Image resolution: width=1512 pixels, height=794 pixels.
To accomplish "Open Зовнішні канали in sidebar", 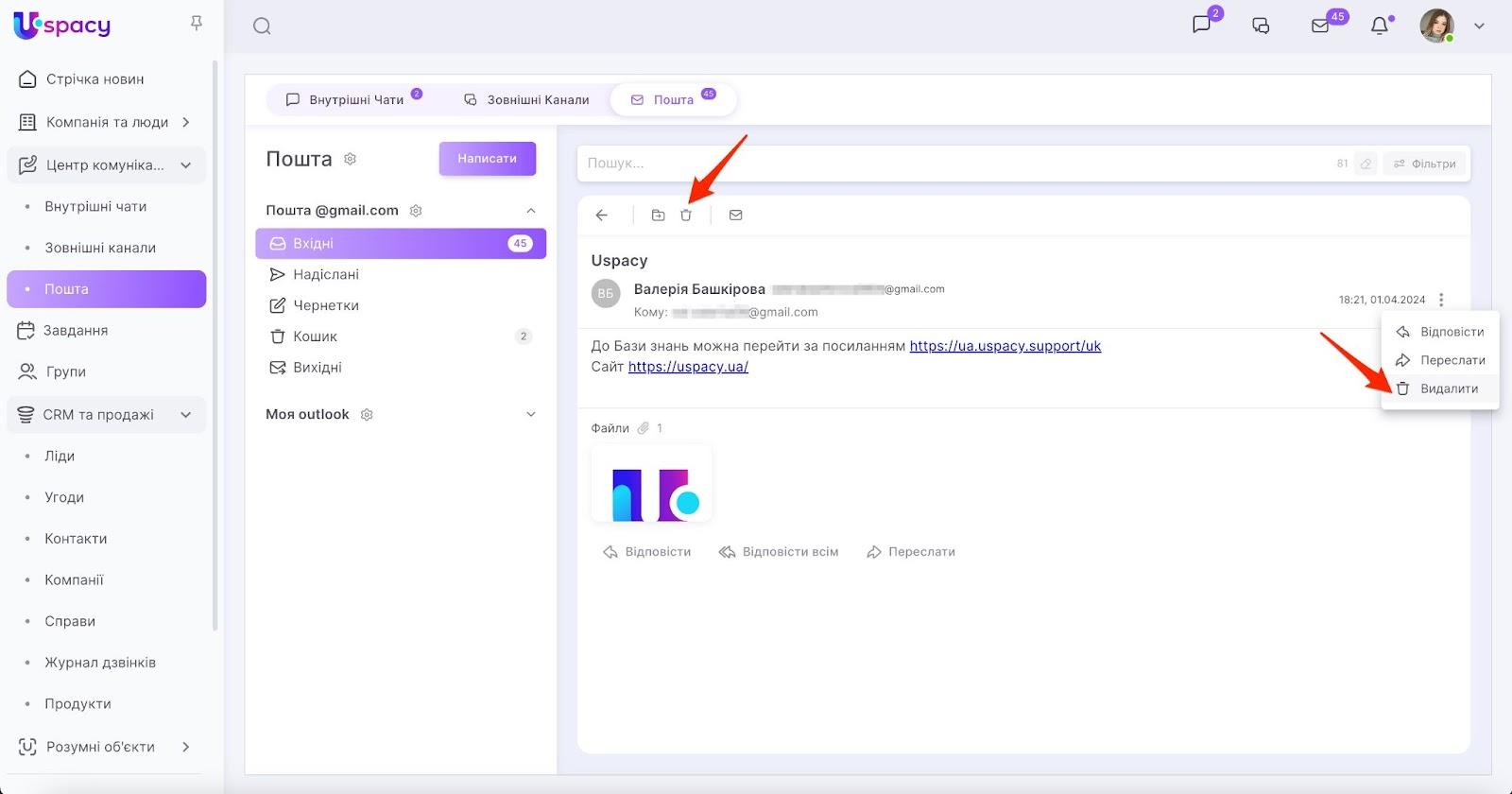I will point(106,248).
